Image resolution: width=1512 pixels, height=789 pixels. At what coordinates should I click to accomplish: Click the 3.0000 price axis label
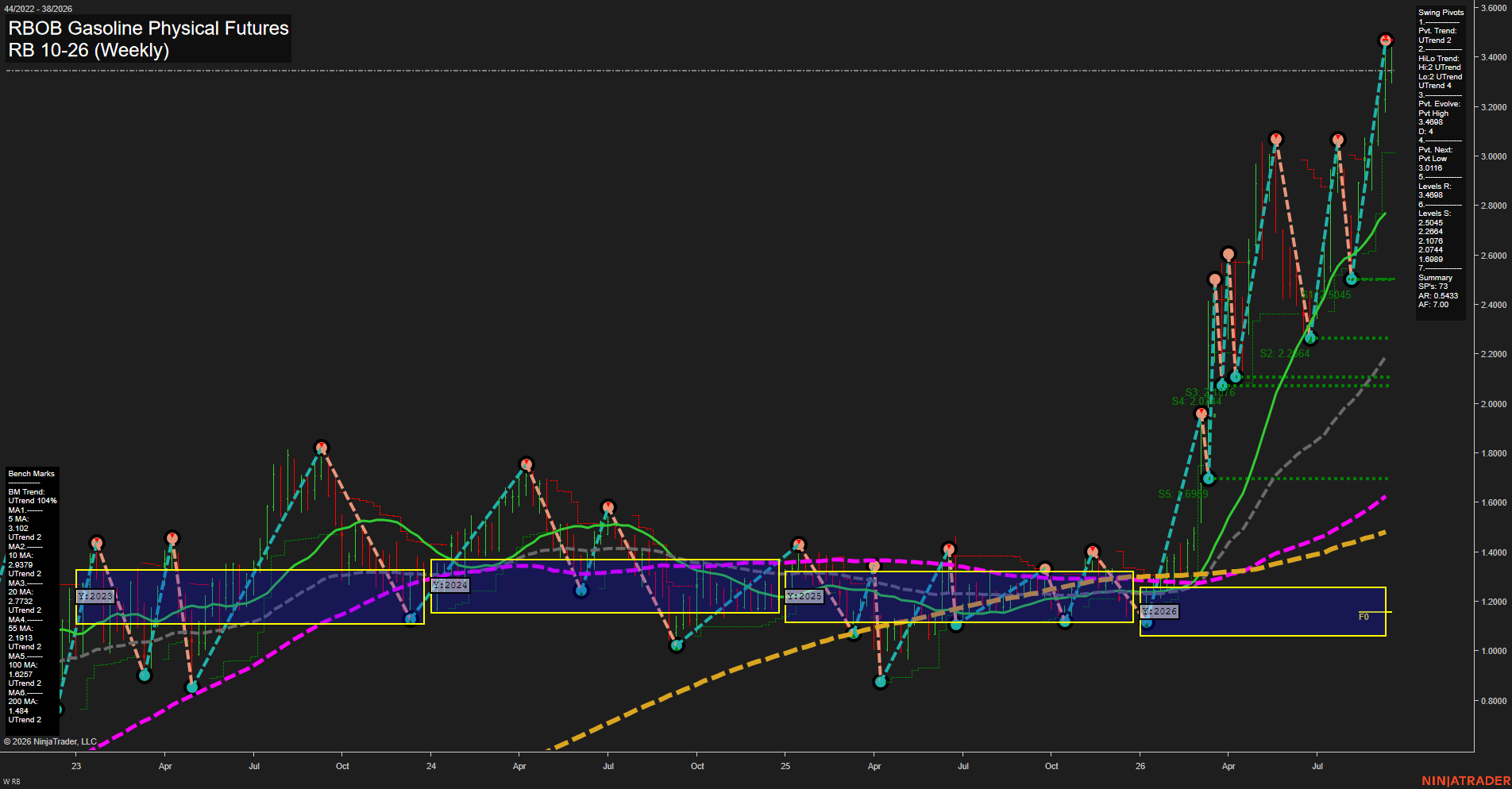pos(1494,156)
